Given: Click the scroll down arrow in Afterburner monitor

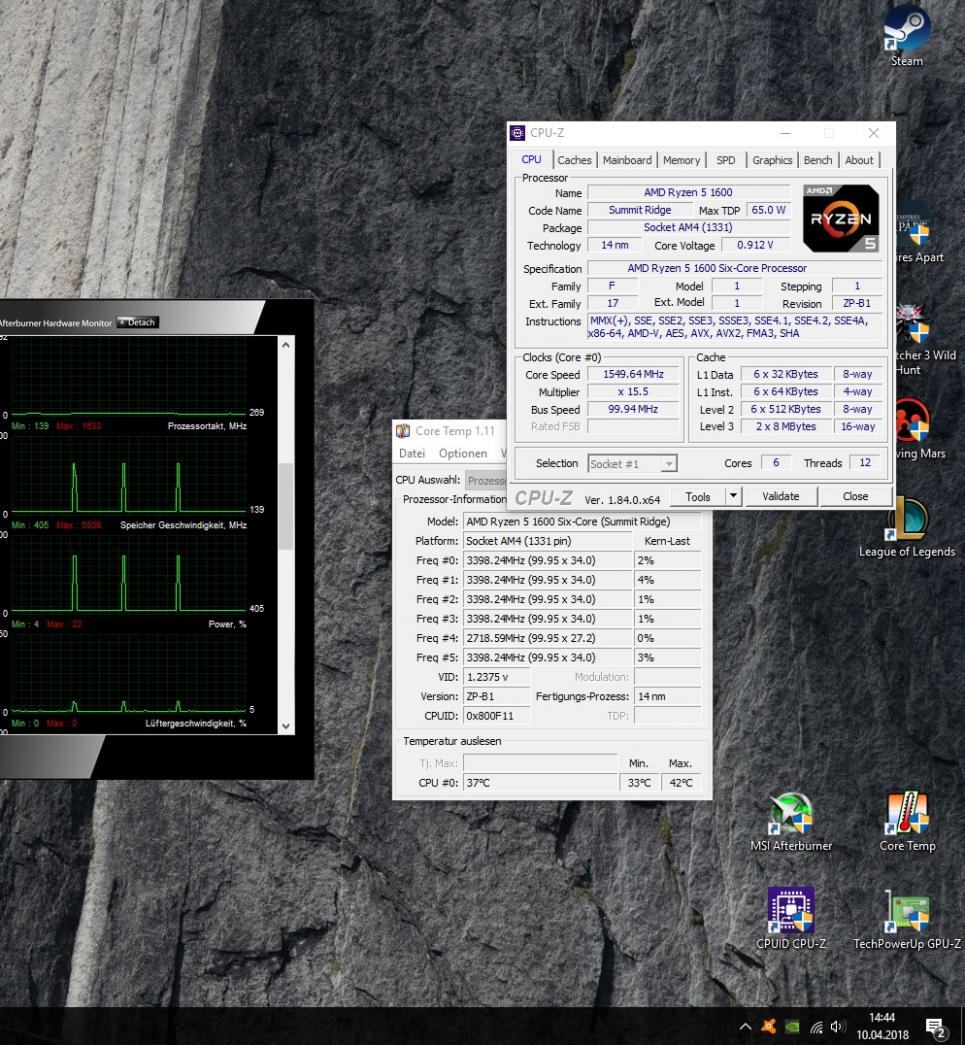Looking at the screenshot, I should [286, 726].
